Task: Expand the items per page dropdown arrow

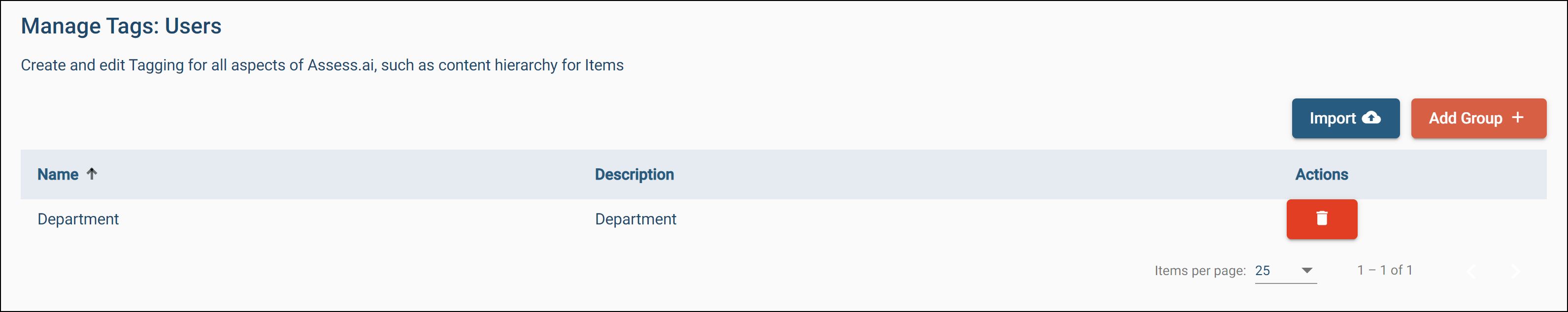Action: click(1306, 271)
